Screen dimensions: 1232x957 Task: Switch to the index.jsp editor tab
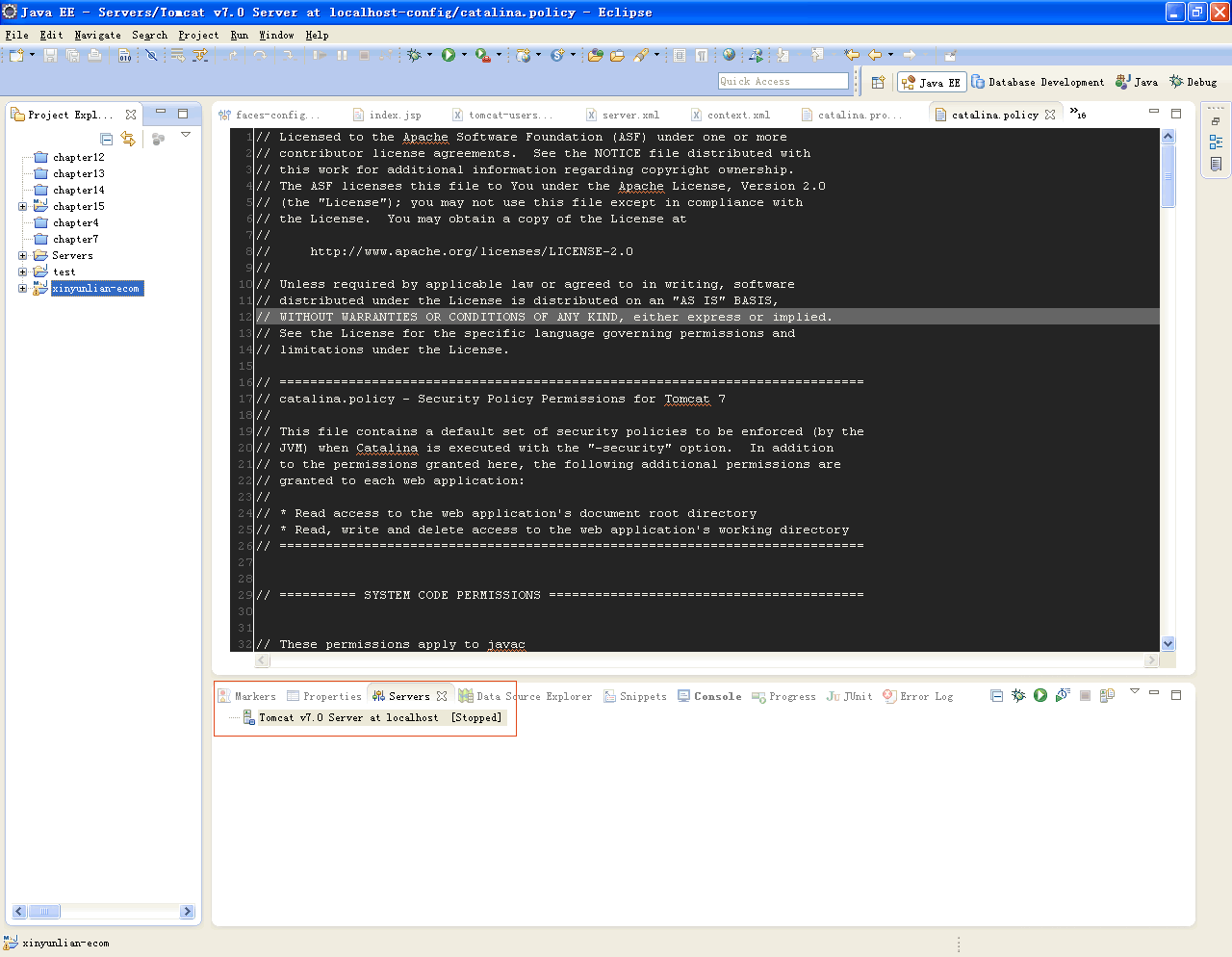click(388, 115)
